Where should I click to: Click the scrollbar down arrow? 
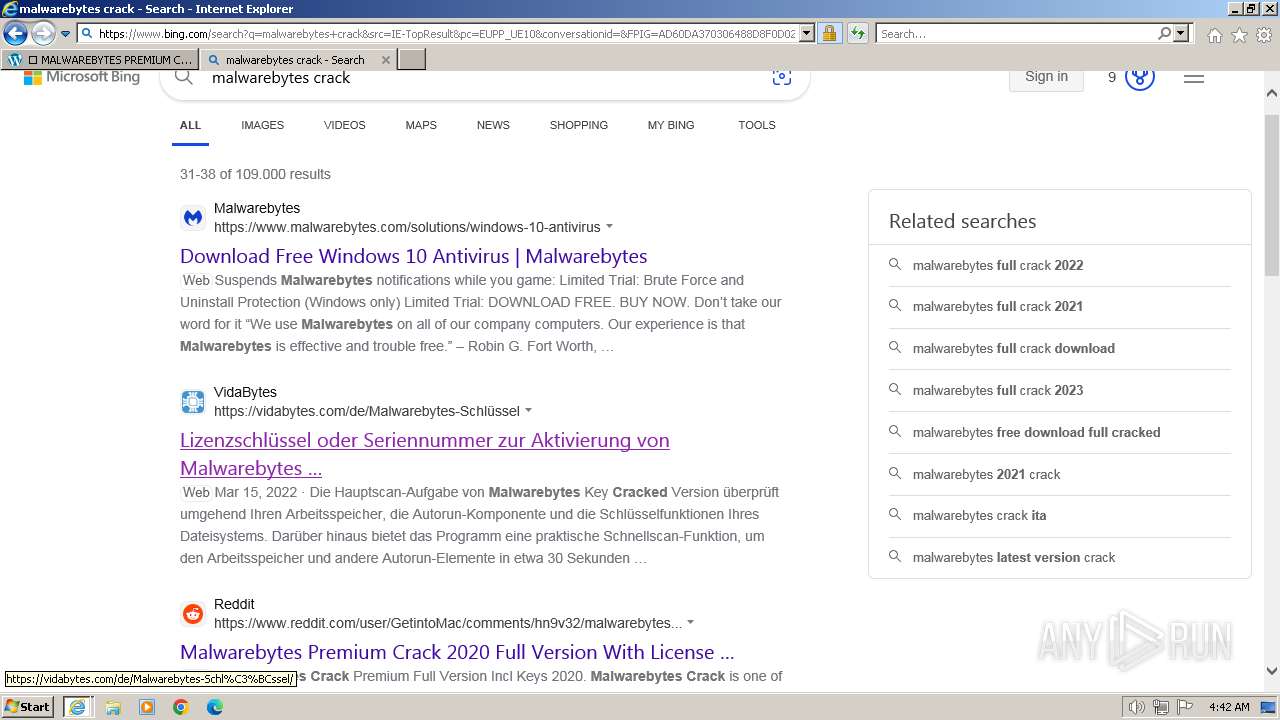pyautogui.click(x=1272, y=672)
